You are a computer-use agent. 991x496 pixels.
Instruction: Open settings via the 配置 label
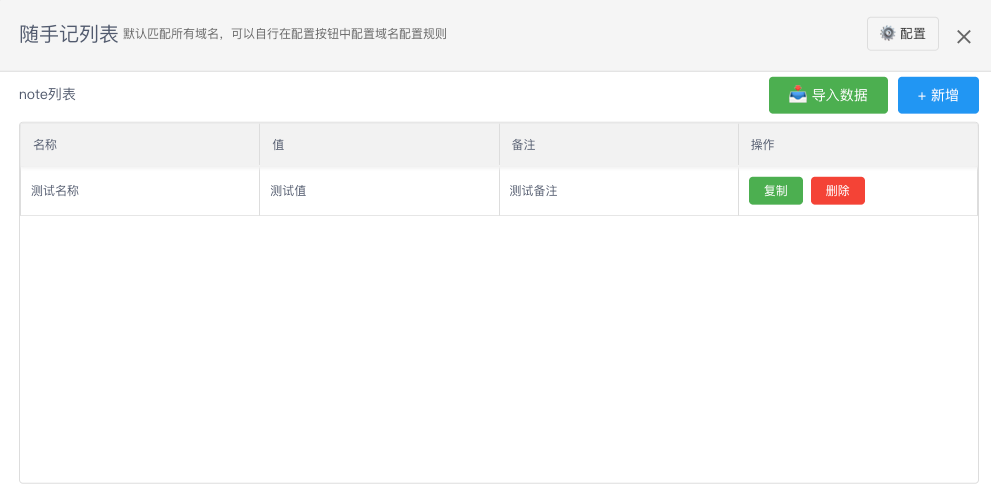(x=913, y=34)
